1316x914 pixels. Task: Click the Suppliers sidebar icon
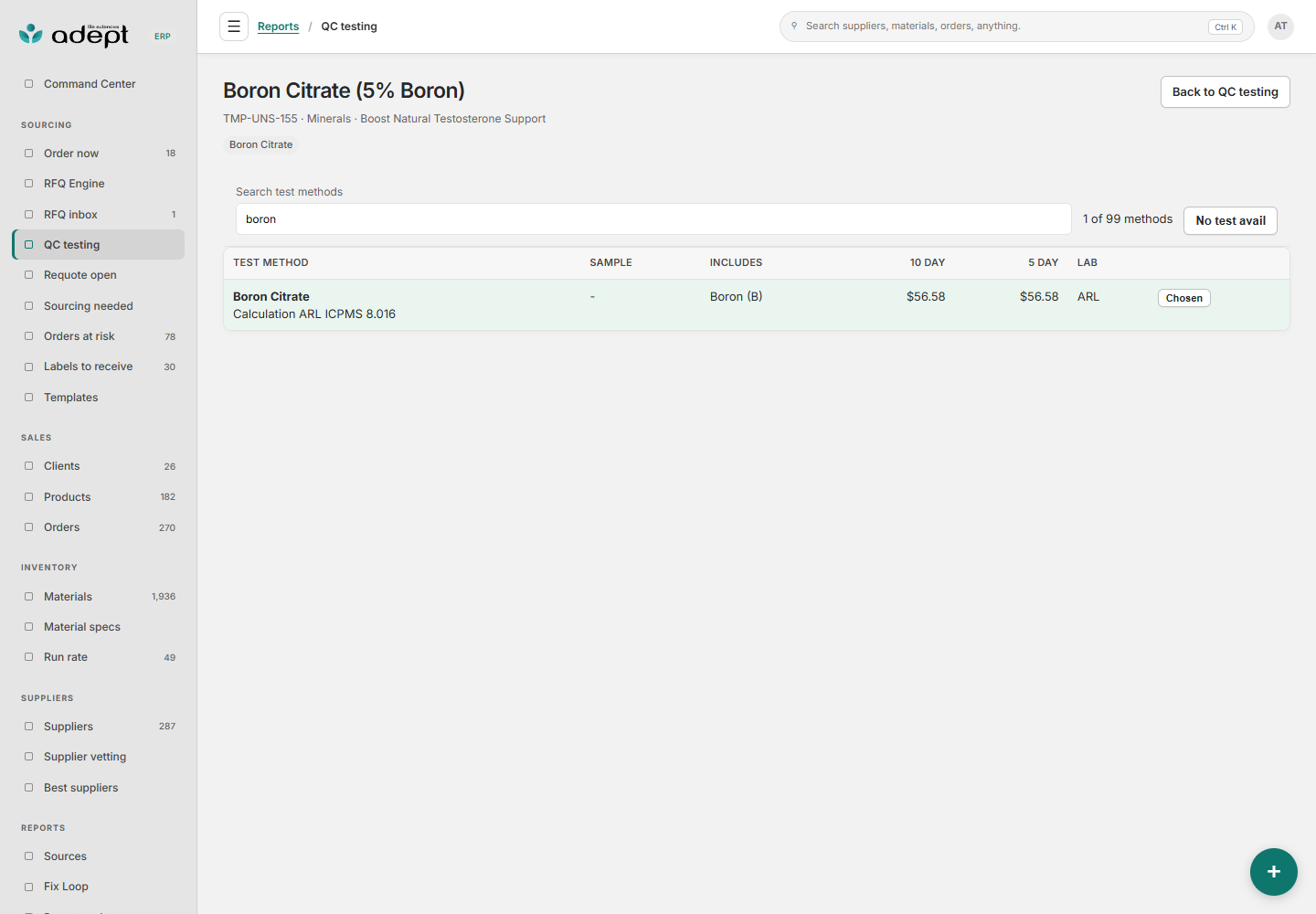[x=28, y=727]
